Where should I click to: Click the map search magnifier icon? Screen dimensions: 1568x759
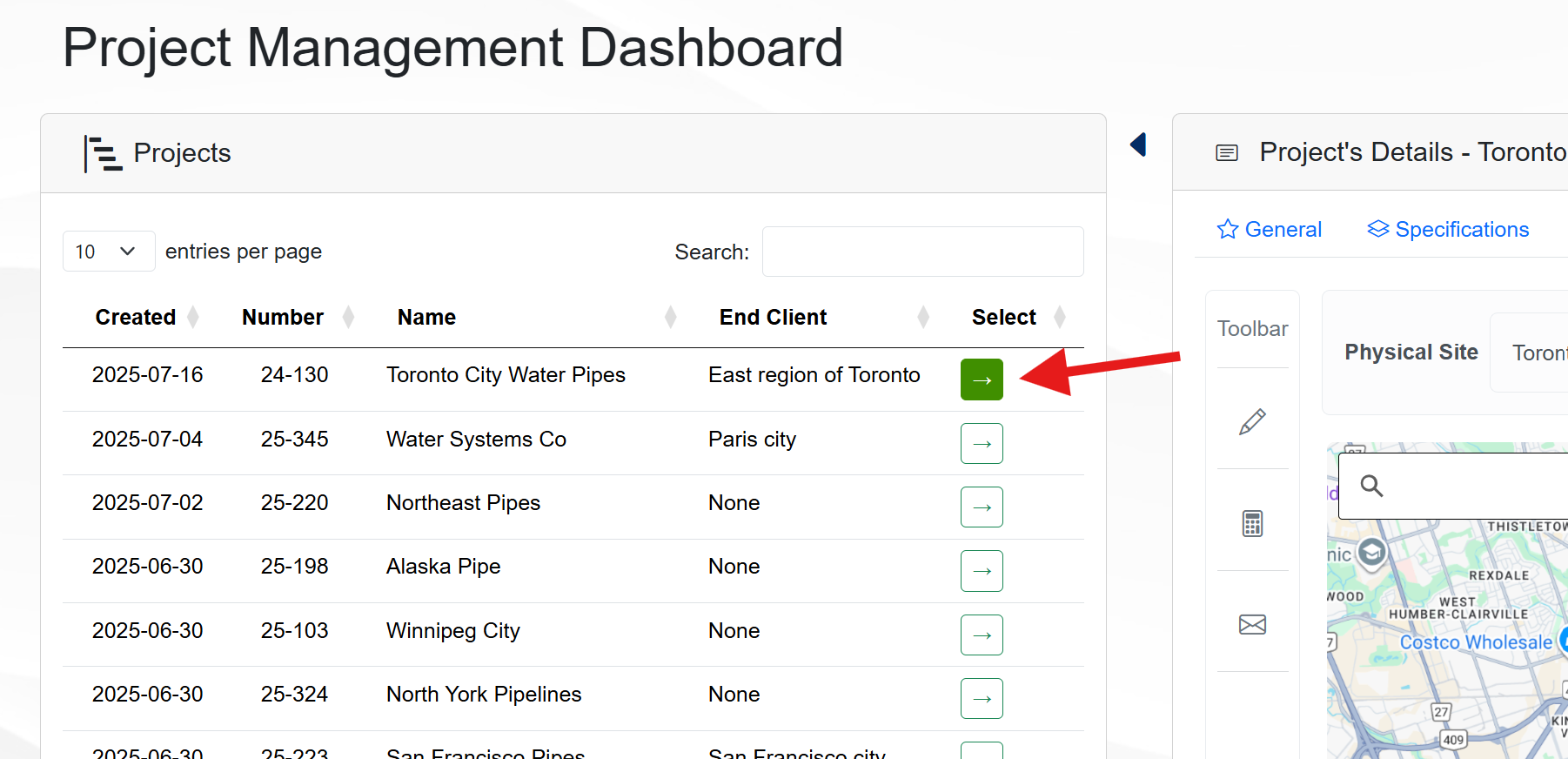pos(1371,486)
